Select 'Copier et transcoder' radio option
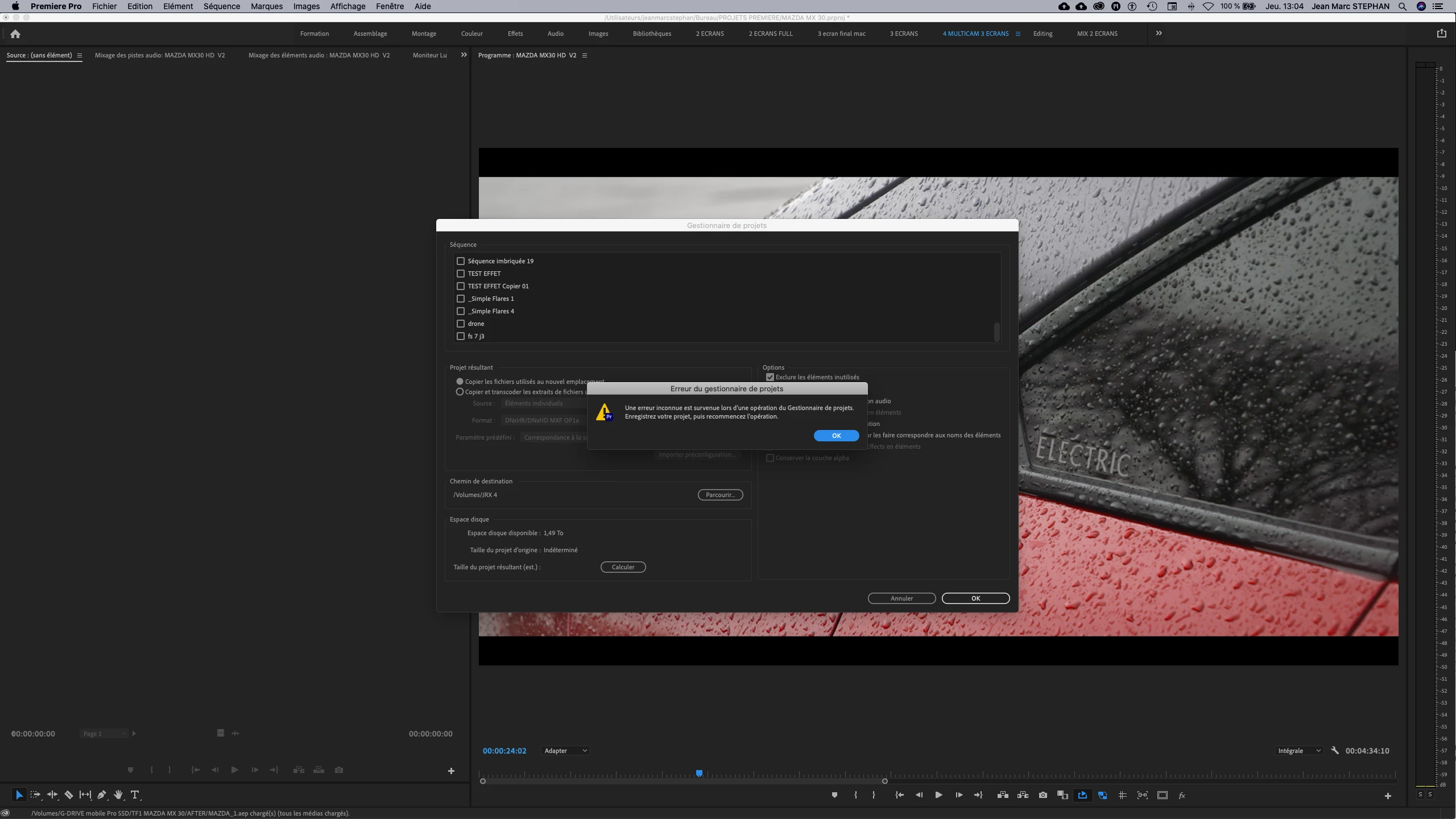1456x819 pixels. pyautogui.click(x=460, y=392)
